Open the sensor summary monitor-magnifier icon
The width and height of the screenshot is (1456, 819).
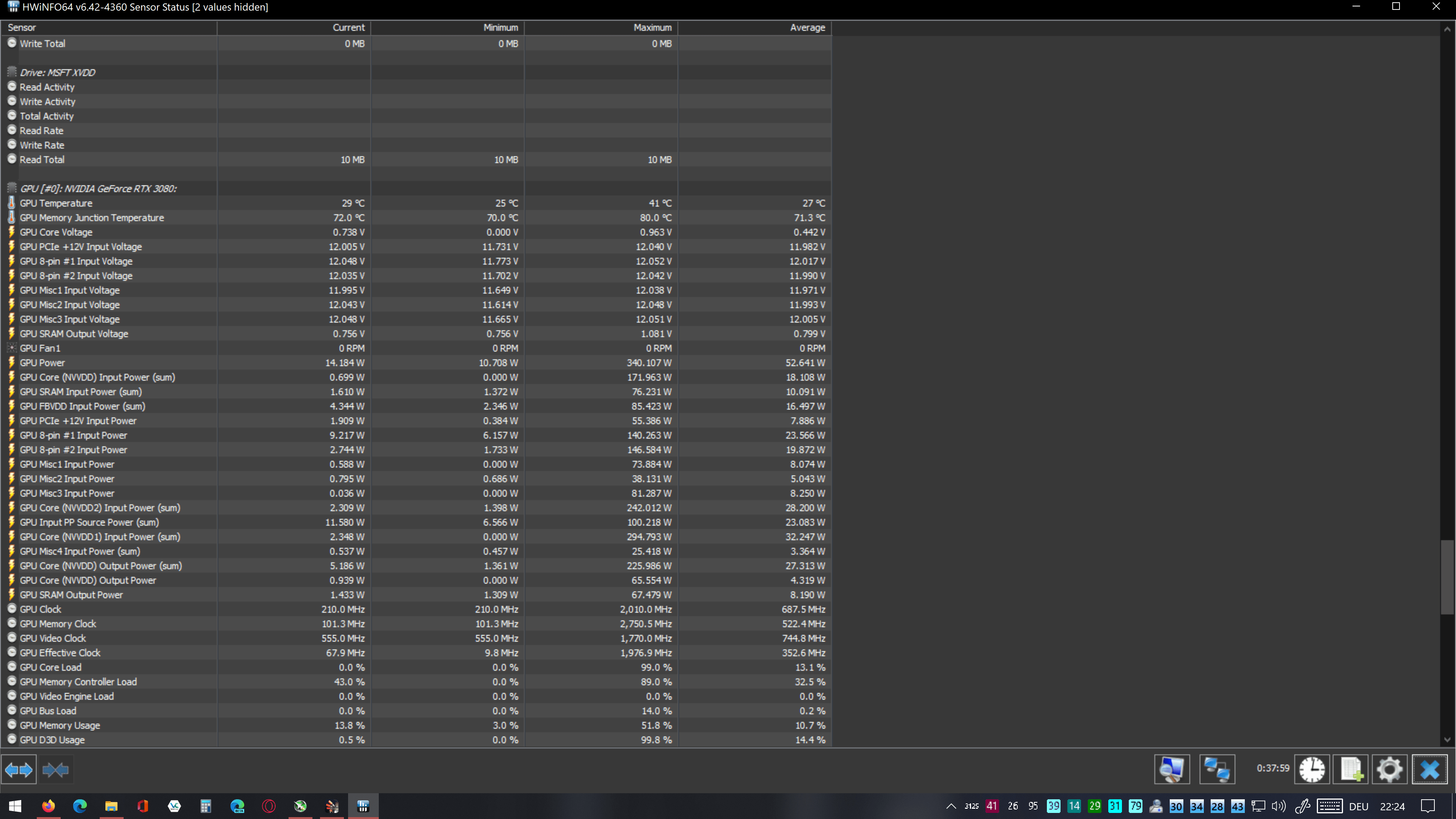1172,769
